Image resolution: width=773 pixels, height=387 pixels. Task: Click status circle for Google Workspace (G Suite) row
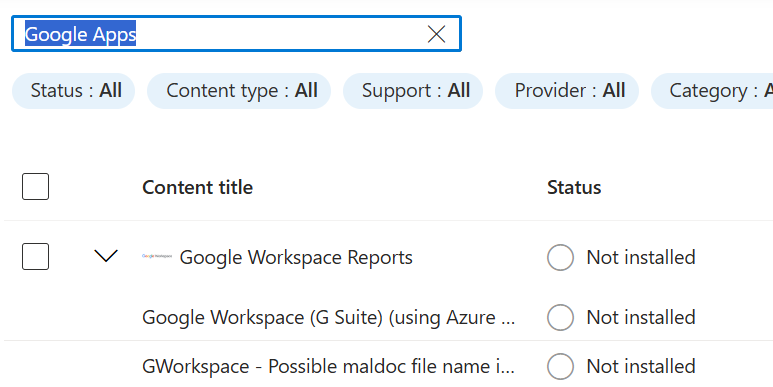pyautogui.click(x=560, y=317)
